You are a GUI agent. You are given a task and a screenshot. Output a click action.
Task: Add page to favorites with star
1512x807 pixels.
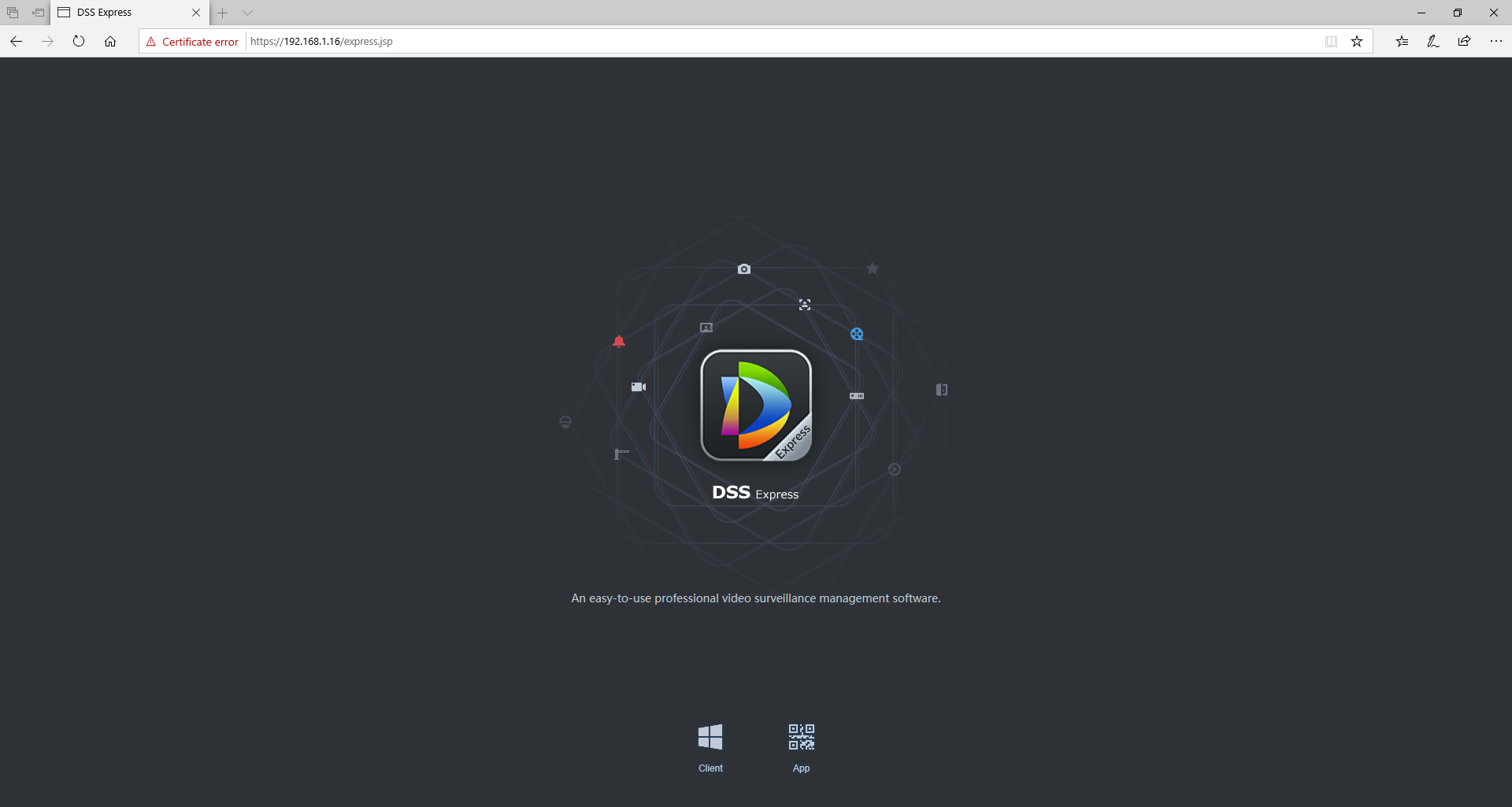[x=1357, y=42]
